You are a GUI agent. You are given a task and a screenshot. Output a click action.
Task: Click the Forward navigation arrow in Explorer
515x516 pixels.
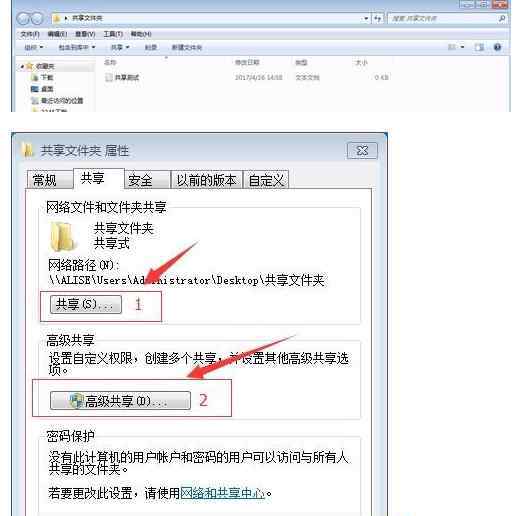tap(37, 19)
